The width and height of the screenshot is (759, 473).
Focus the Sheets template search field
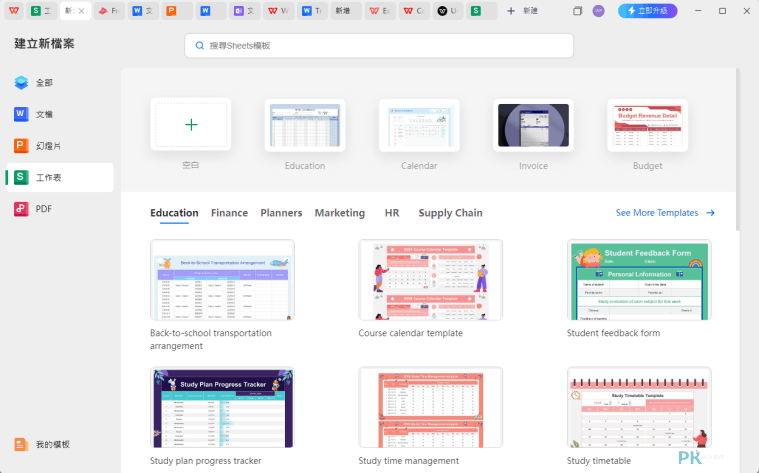(x=379, y=46)
